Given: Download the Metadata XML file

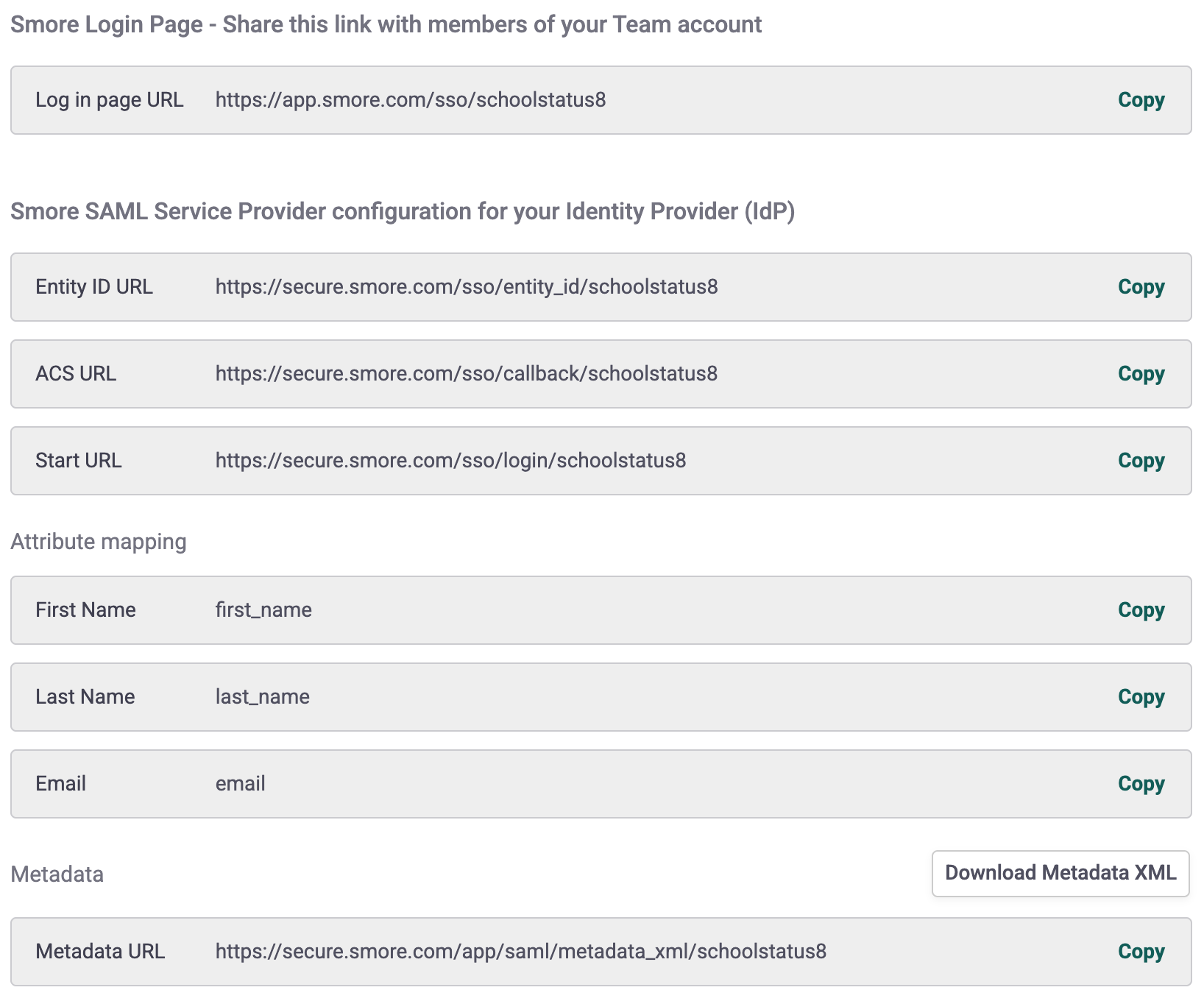Looking at the screenshot, I should point(1060,873).
